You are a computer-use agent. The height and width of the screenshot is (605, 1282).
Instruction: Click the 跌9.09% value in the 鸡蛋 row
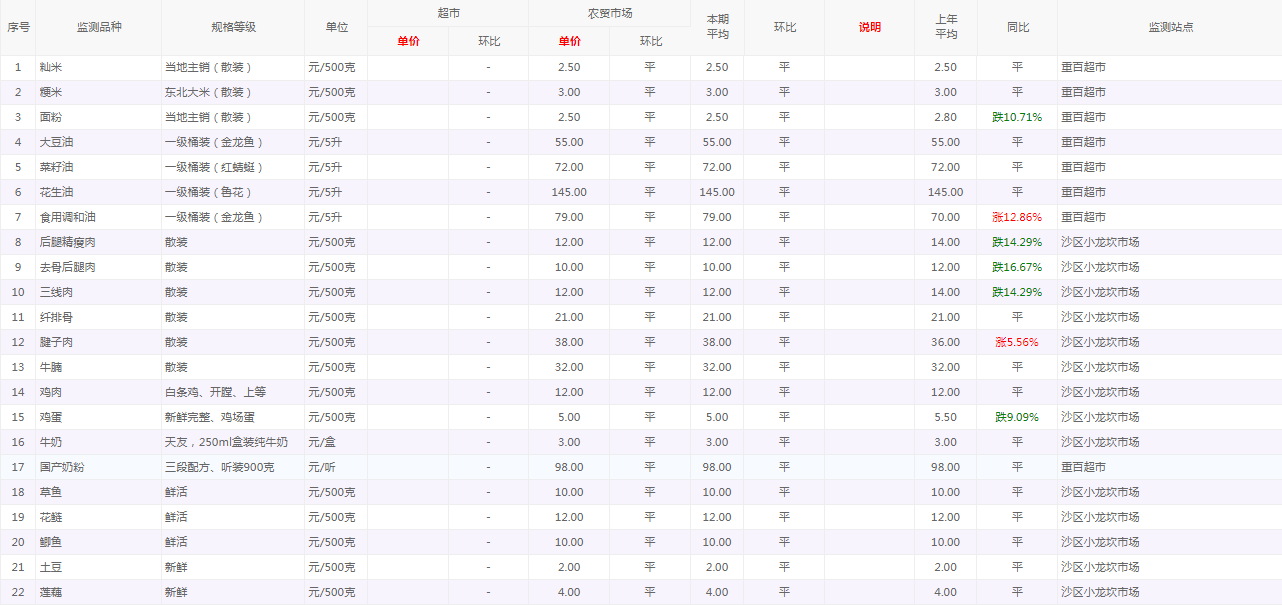(1017, 417)
